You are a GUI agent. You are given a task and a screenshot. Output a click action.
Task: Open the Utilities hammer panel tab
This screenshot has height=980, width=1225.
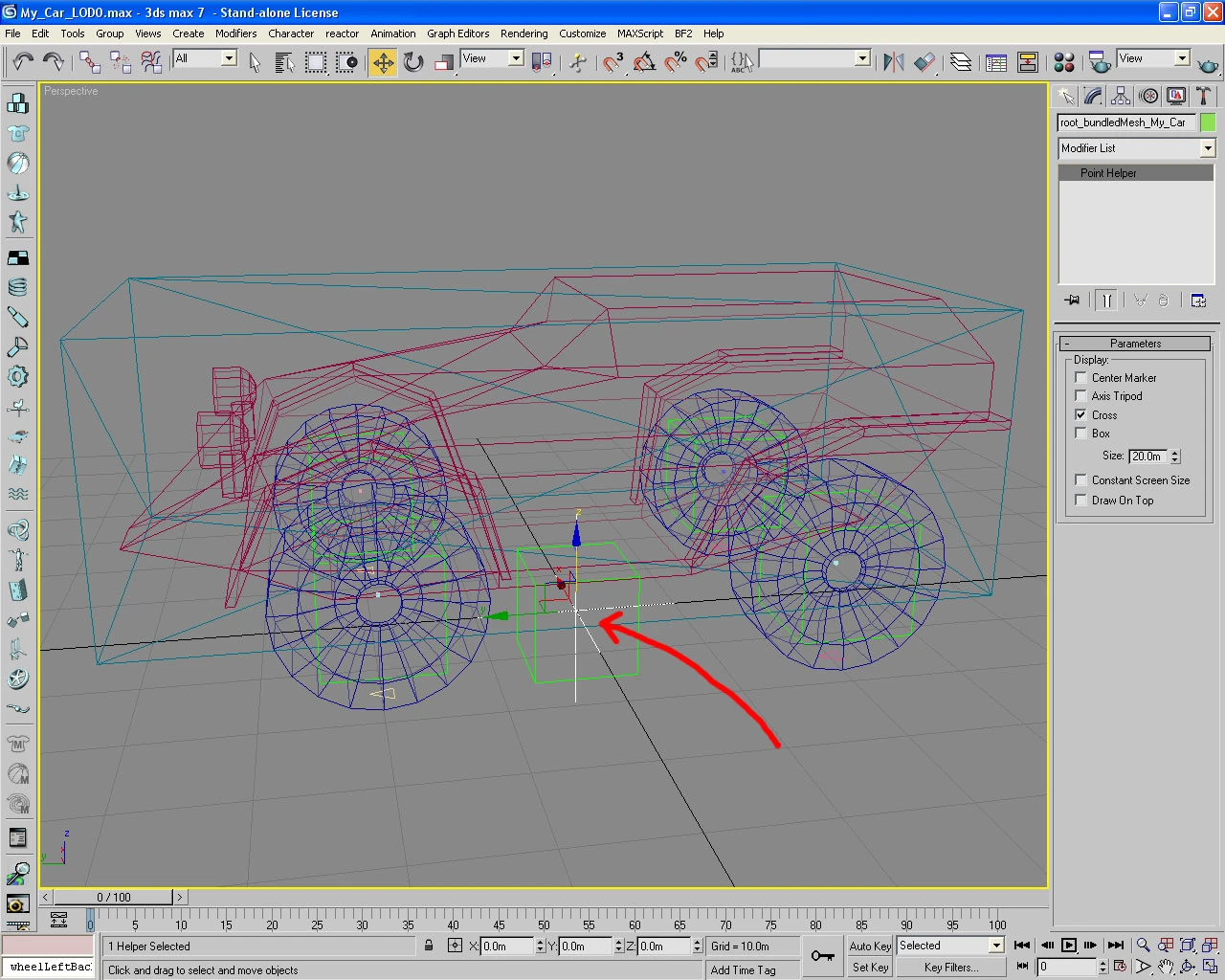[1203, 96]
